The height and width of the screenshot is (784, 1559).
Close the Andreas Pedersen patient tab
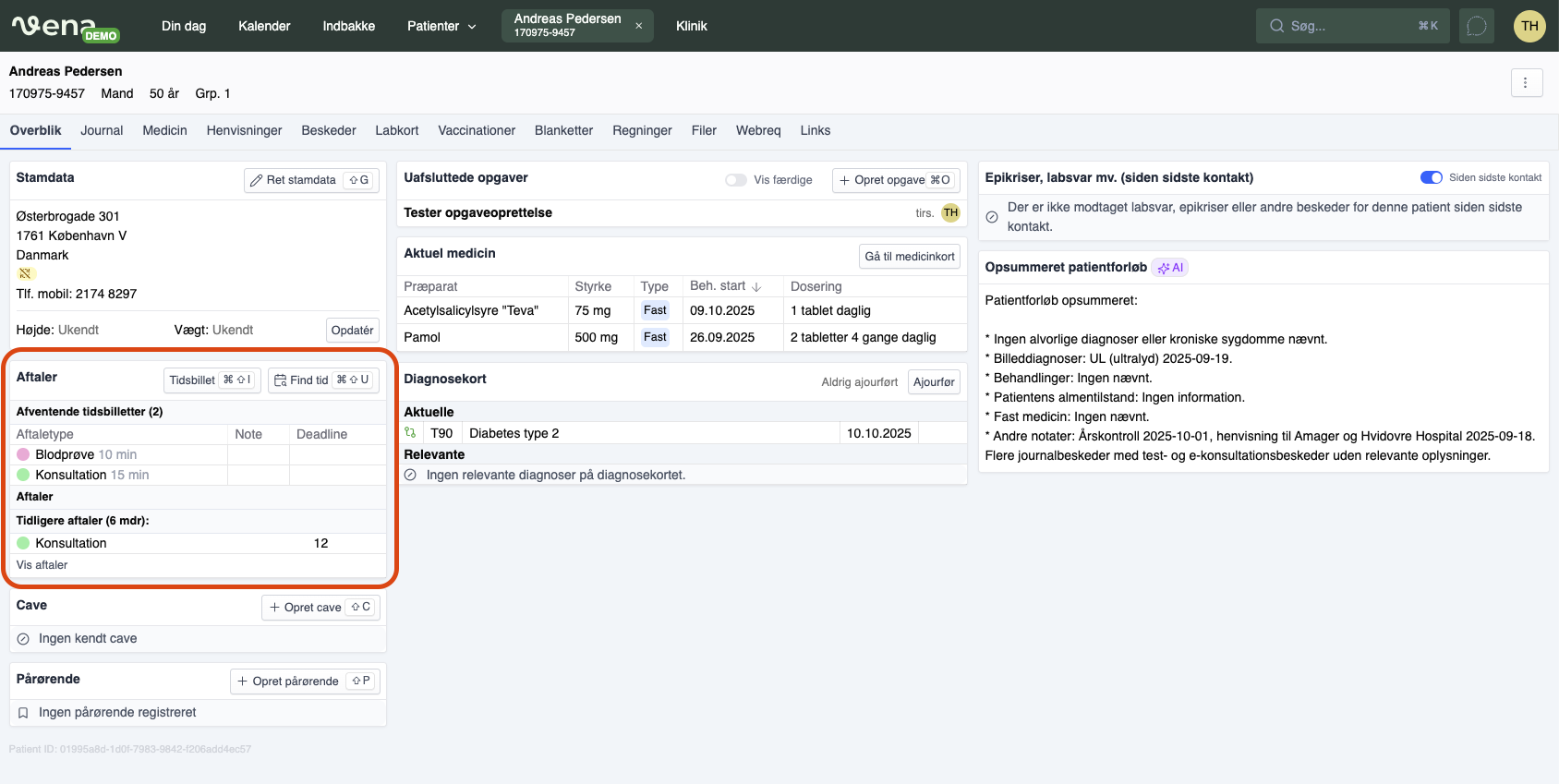[638, 26]
